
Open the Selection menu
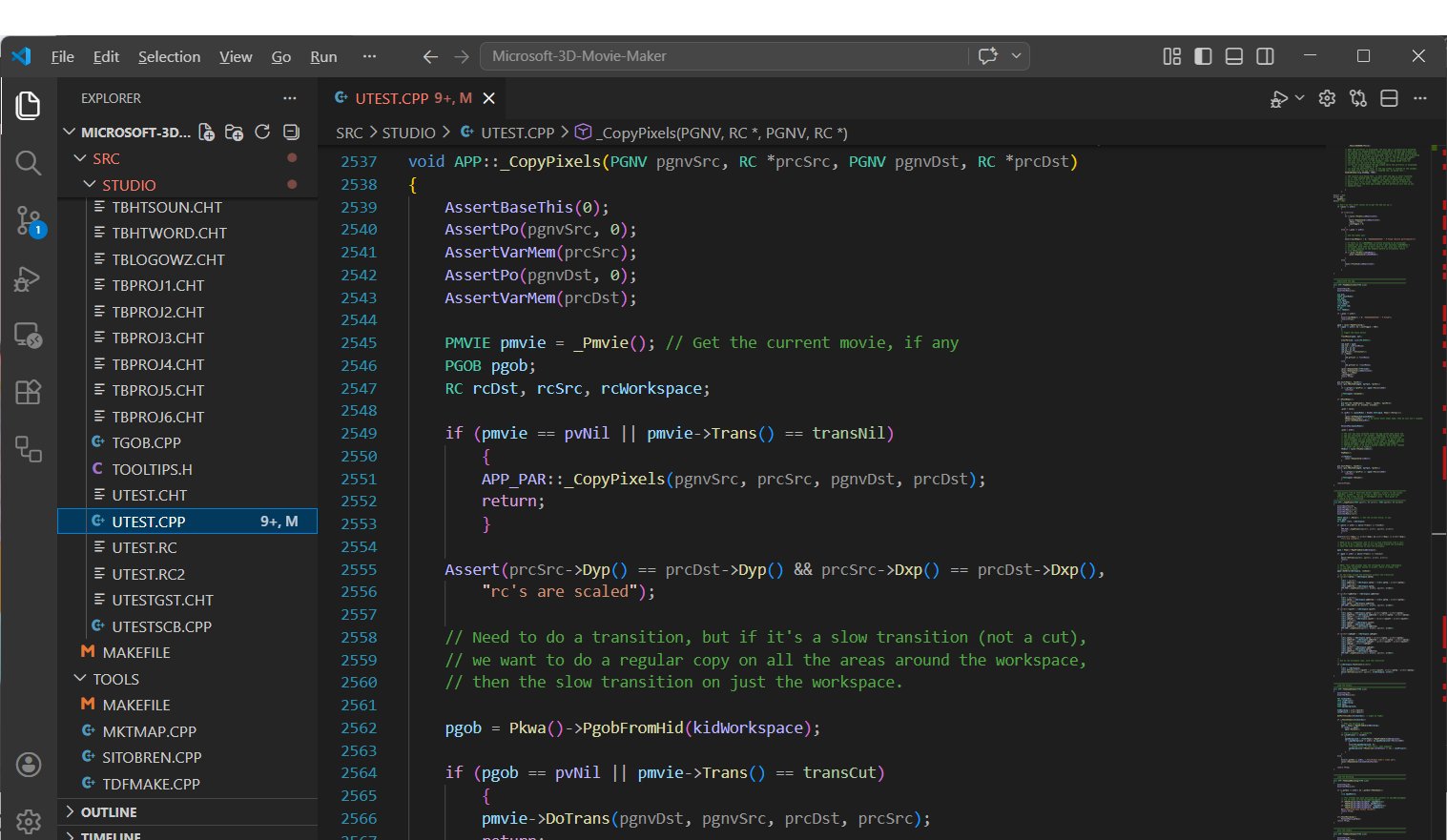[169, 56]
